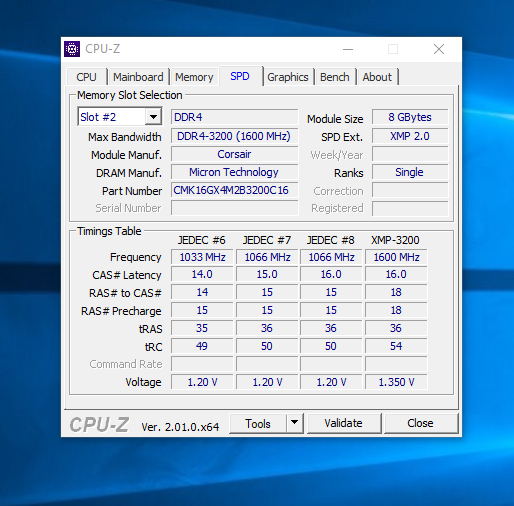Click the JEDEC #6 voltage 1.20 V cell

pos(202,382)
